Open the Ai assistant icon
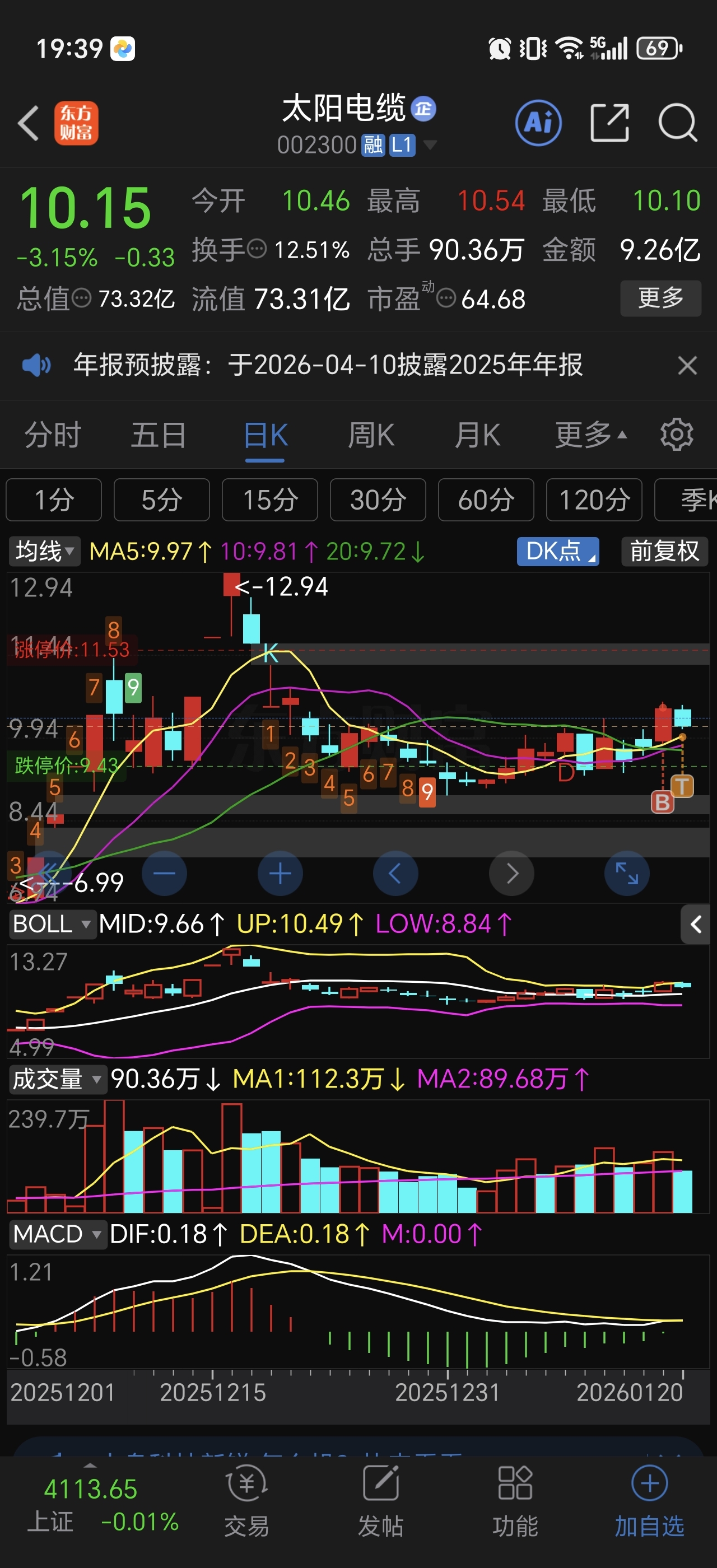 tap(538, 123)
